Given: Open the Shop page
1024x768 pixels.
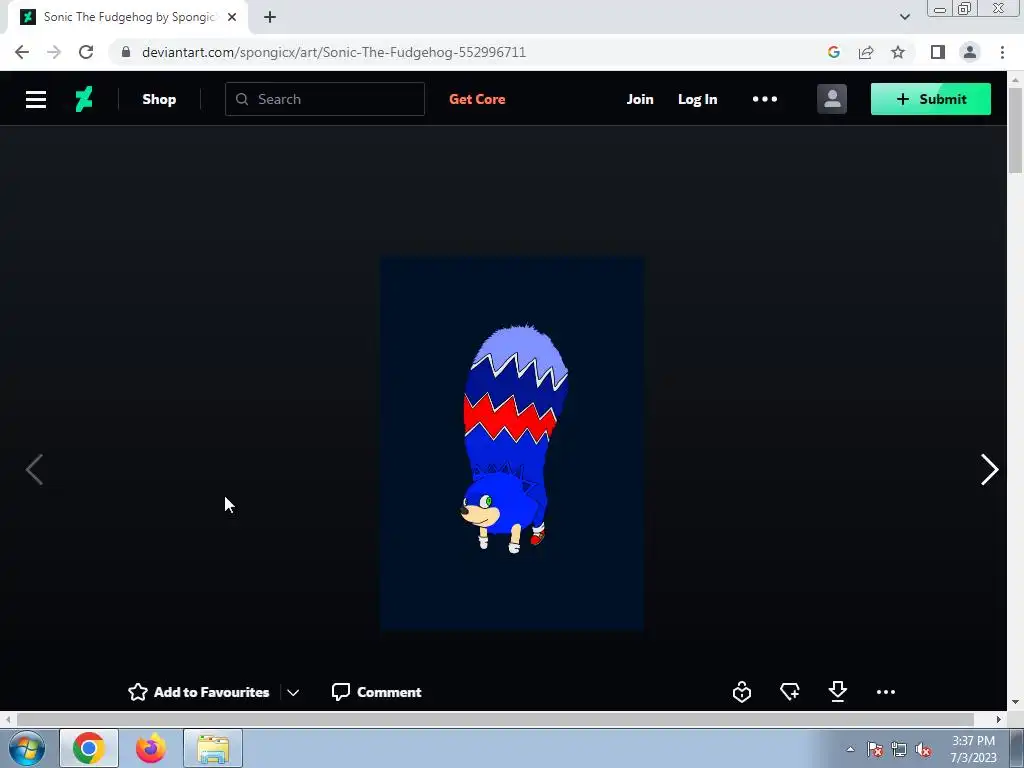Looking at the screenshot, I should [159, 99].
